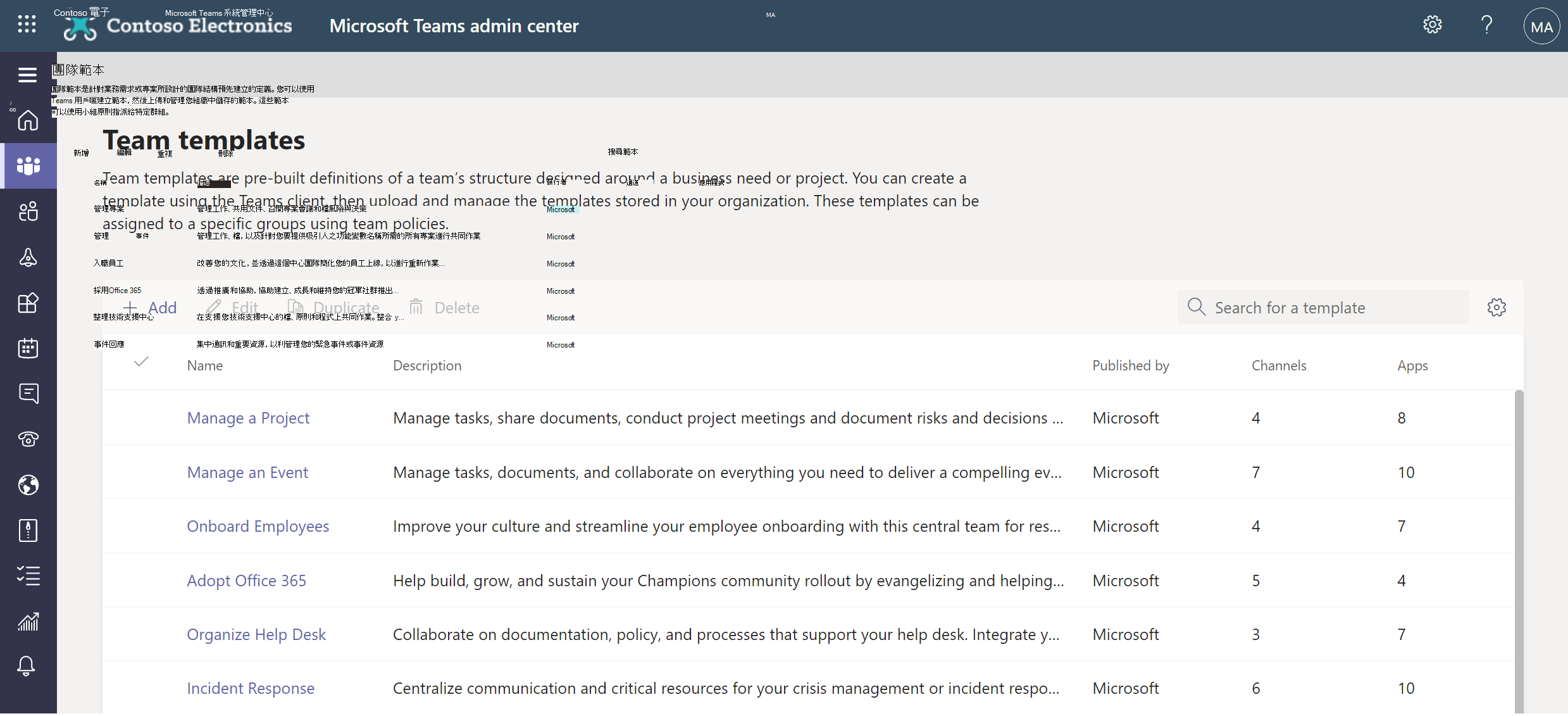1568x716 pixels.
Task: Focus the Search for a template field
Action: 1323,308
